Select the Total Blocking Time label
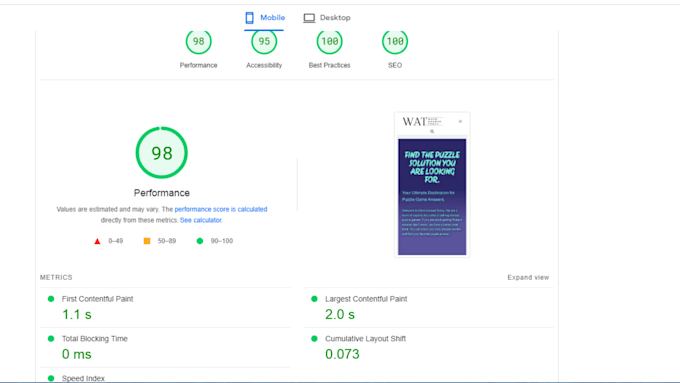 click(95, 339)
